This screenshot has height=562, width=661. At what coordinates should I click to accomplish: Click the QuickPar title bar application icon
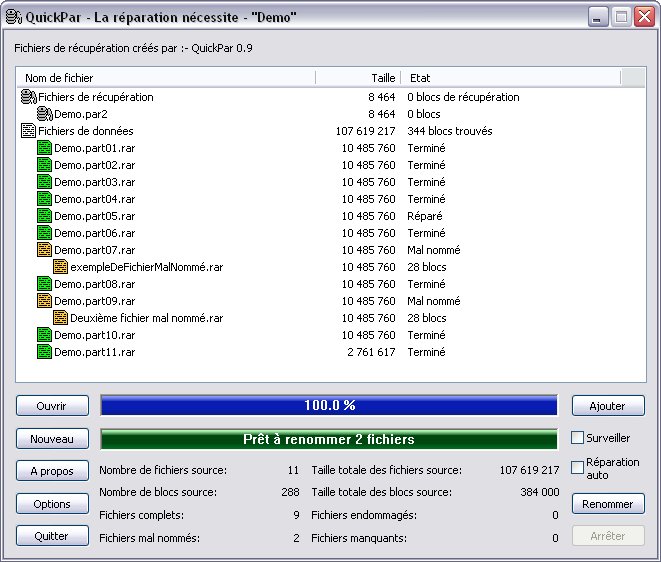pyautogui.click(x=13, y=17)
